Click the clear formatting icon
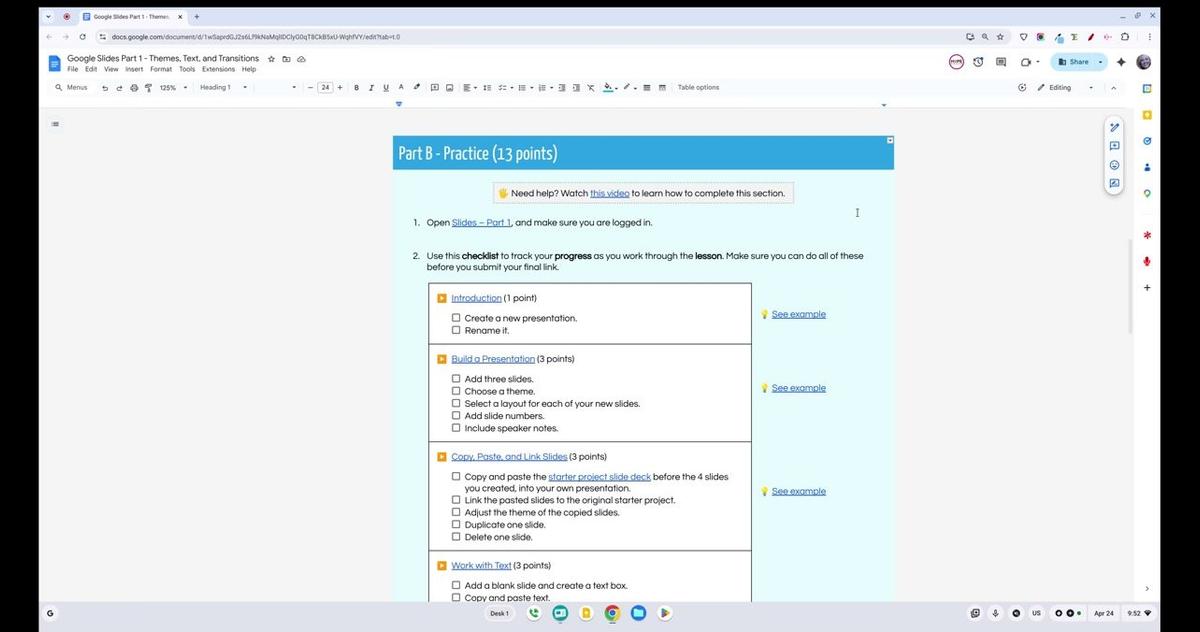 pos(590,87)
